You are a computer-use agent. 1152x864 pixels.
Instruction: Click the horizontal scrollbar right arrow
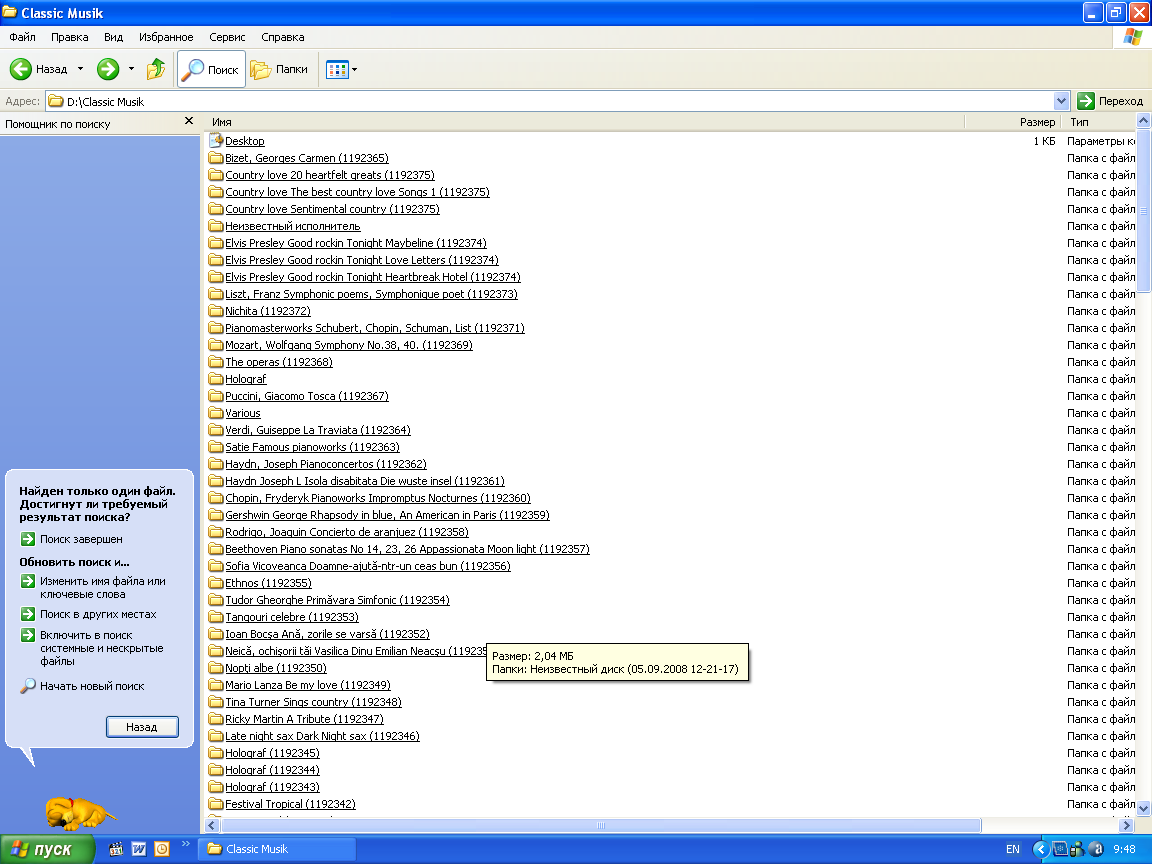(1126, 825)
